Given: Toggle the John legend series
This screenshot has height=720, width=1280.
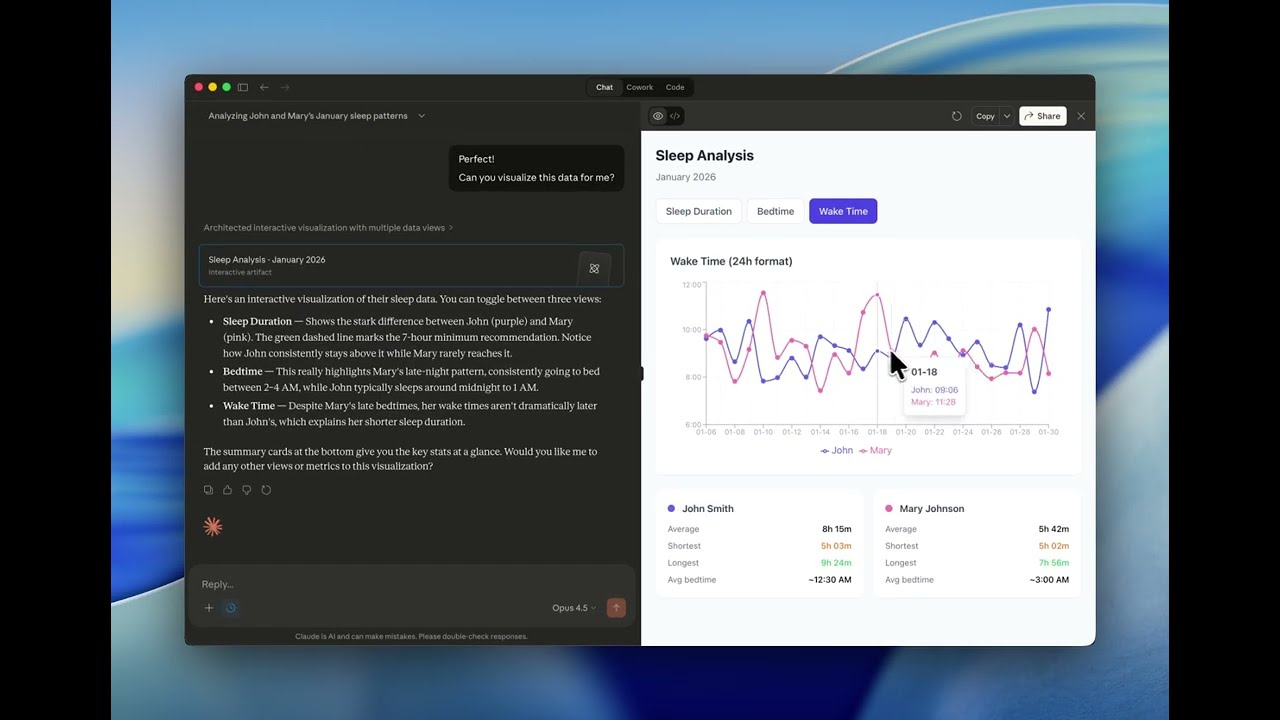Looking at the screenshot, I should (837, 450).
